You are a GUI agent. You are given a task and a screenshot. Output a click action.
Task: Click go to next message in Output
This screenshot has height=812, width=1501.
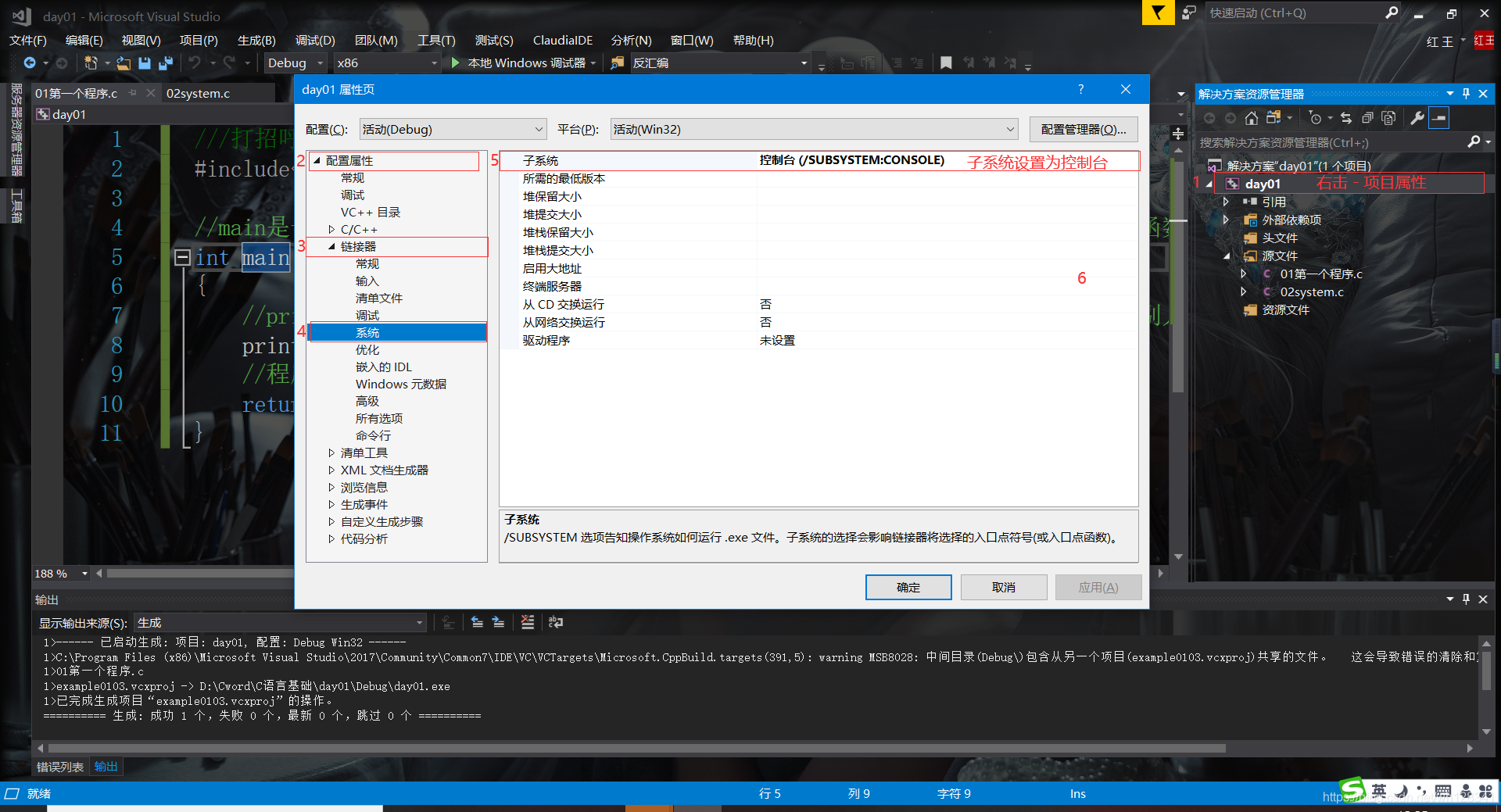[x=499, y=622]
